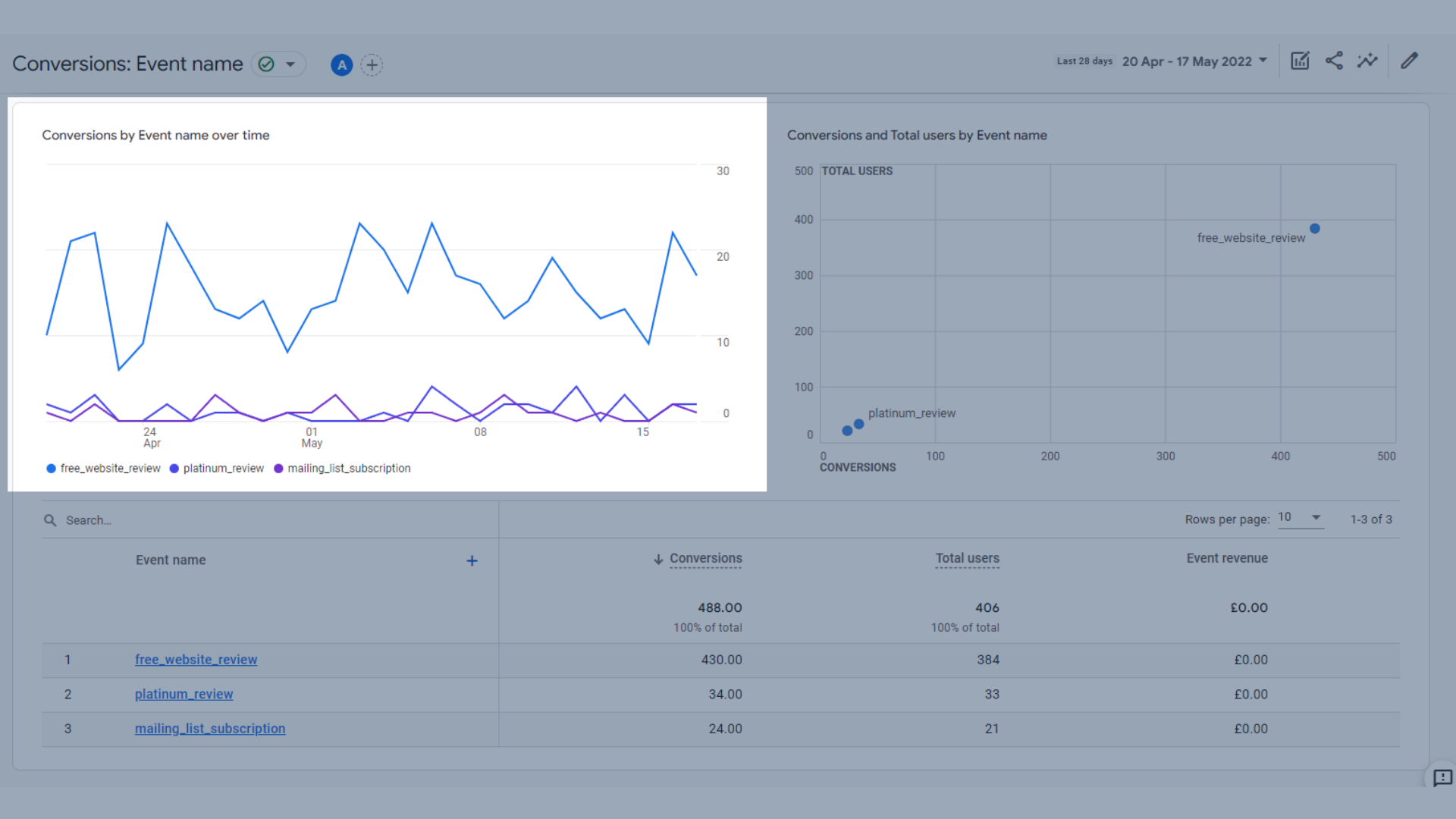Open mailing_list_subscription event link
This screenshot has width=1456, height=819.
pos(210,729)
